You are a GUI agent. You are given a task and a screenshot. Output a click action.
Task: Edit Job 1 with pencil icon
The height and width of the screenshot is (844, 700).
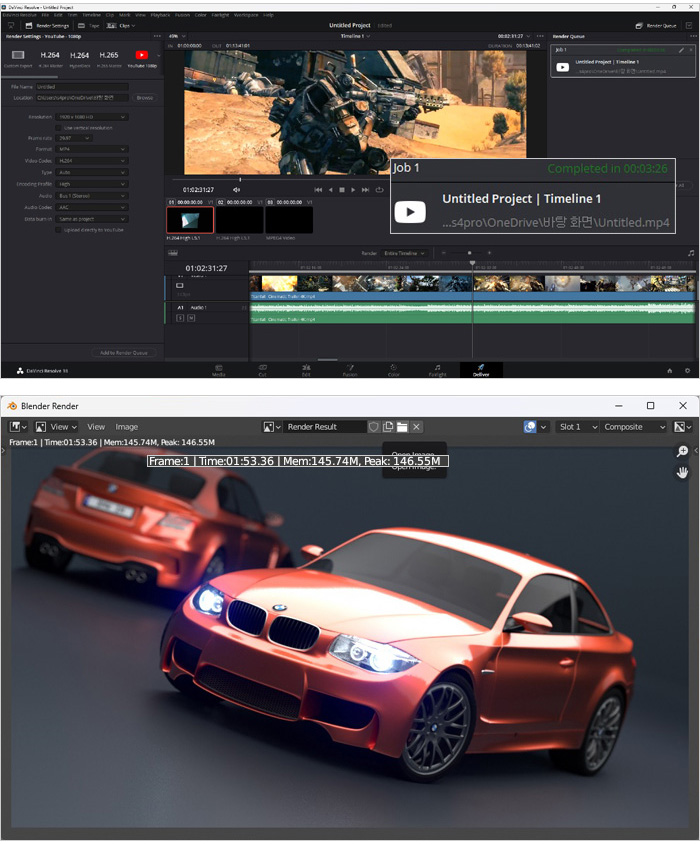(x=681, y=50)
